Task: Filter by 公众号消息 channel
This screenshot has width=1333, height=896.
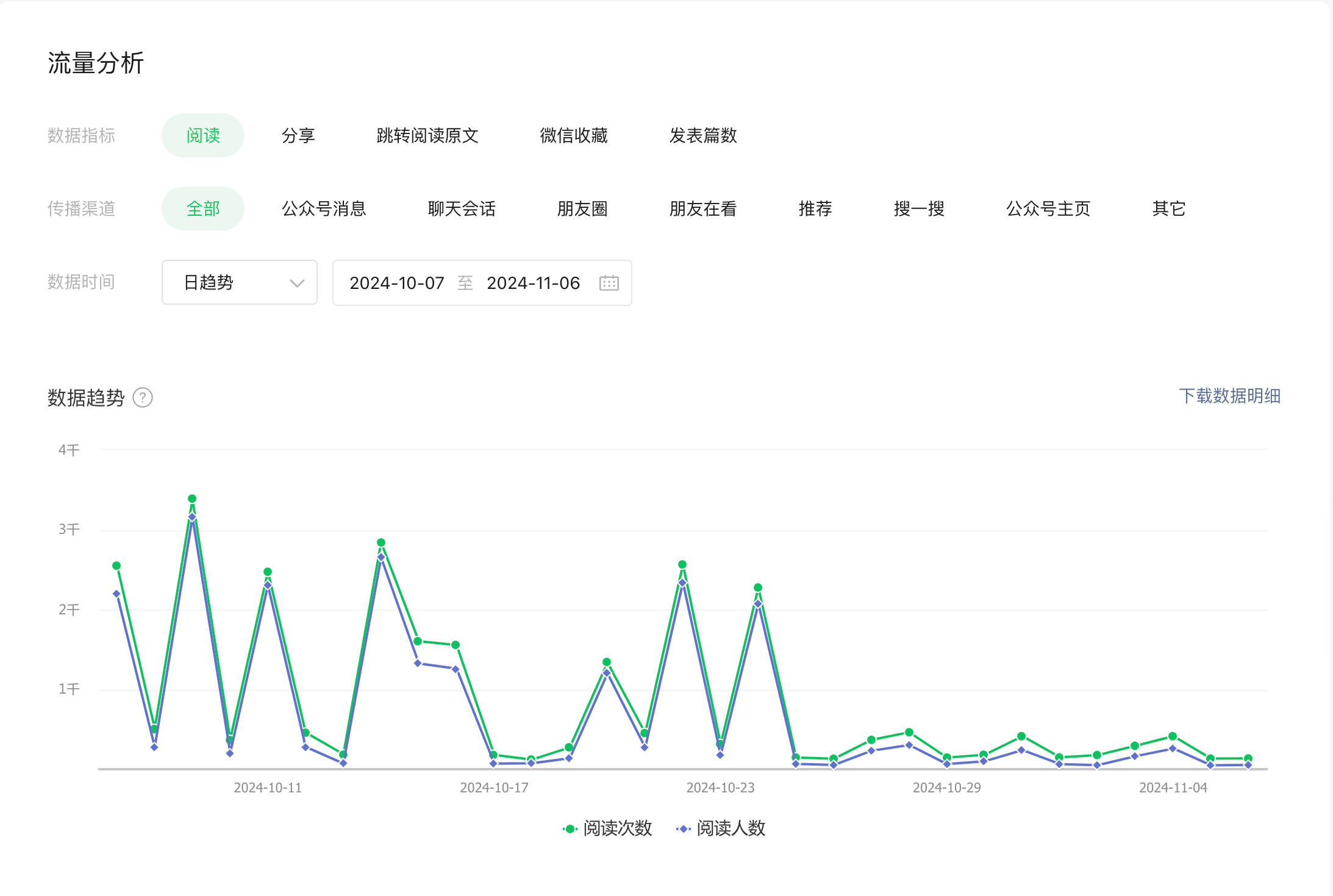Action: click(324, 208)
